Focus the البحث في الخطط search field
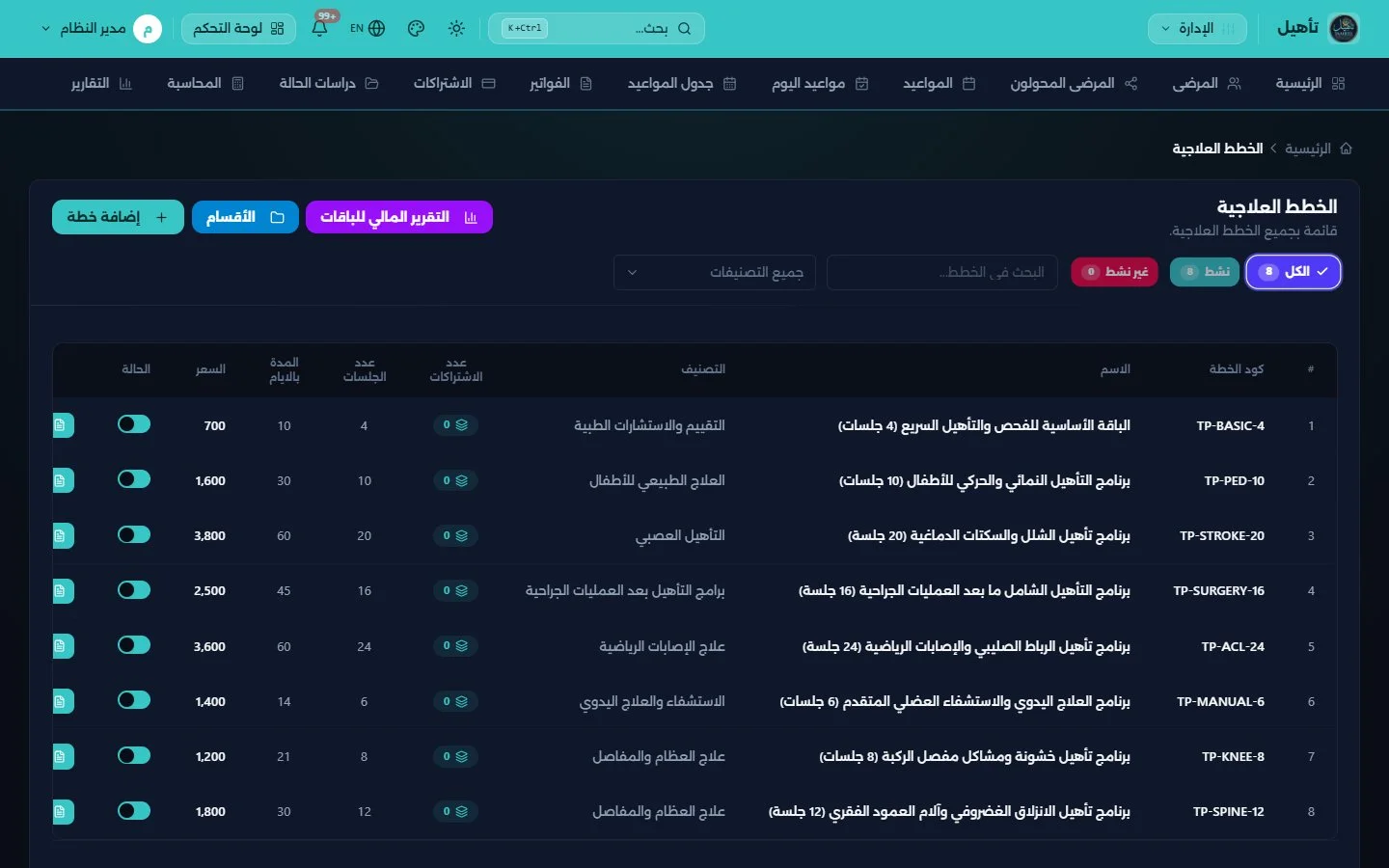1389x868 pixels. click(942, 272)
